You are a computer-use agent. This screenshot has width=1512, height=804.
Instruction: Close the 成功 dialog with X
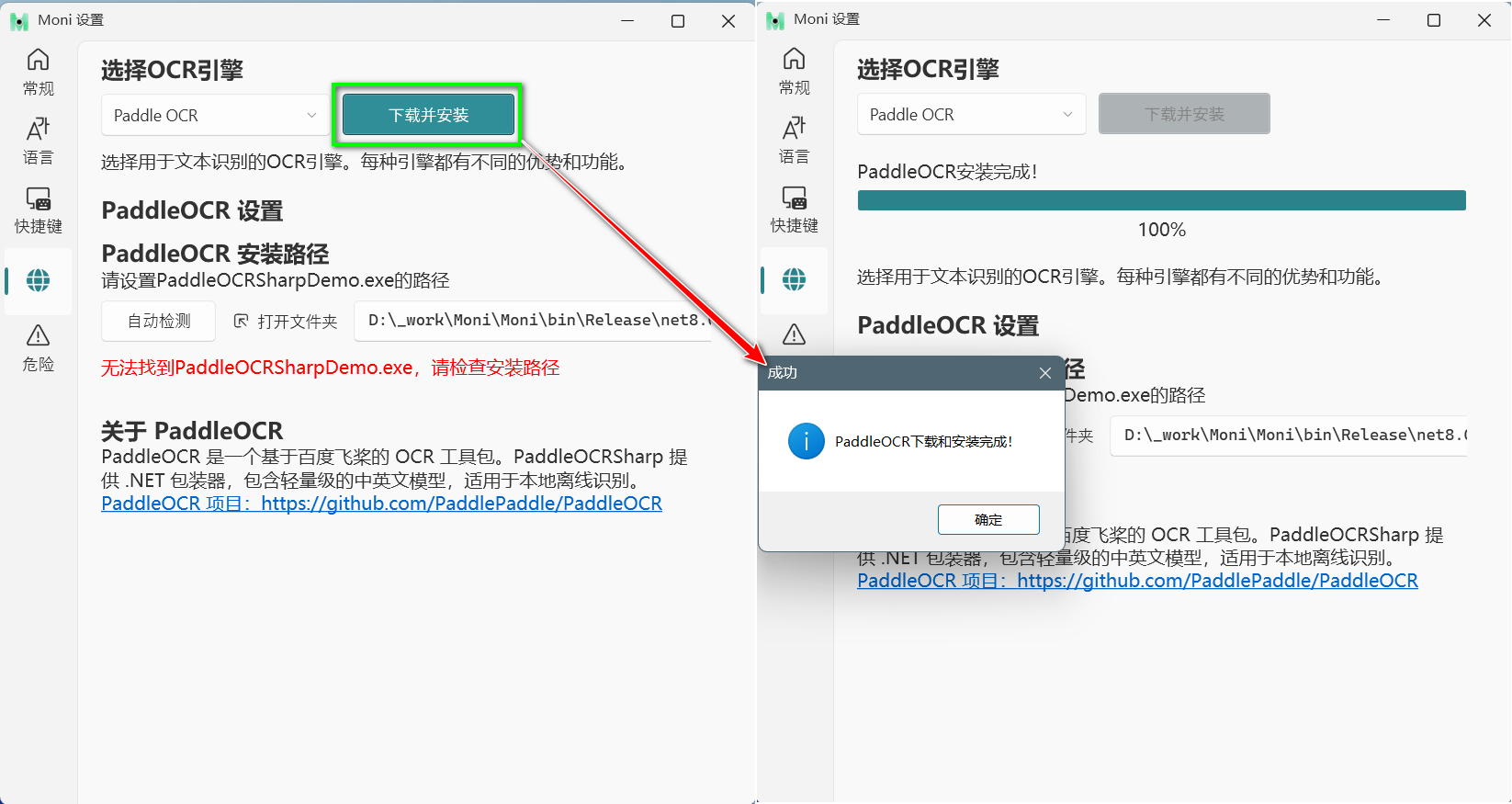(x=1044, y=373)
